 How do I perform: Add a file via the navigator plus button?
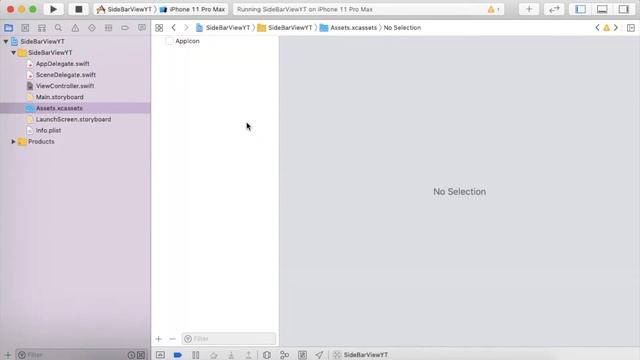click(7, 355)
